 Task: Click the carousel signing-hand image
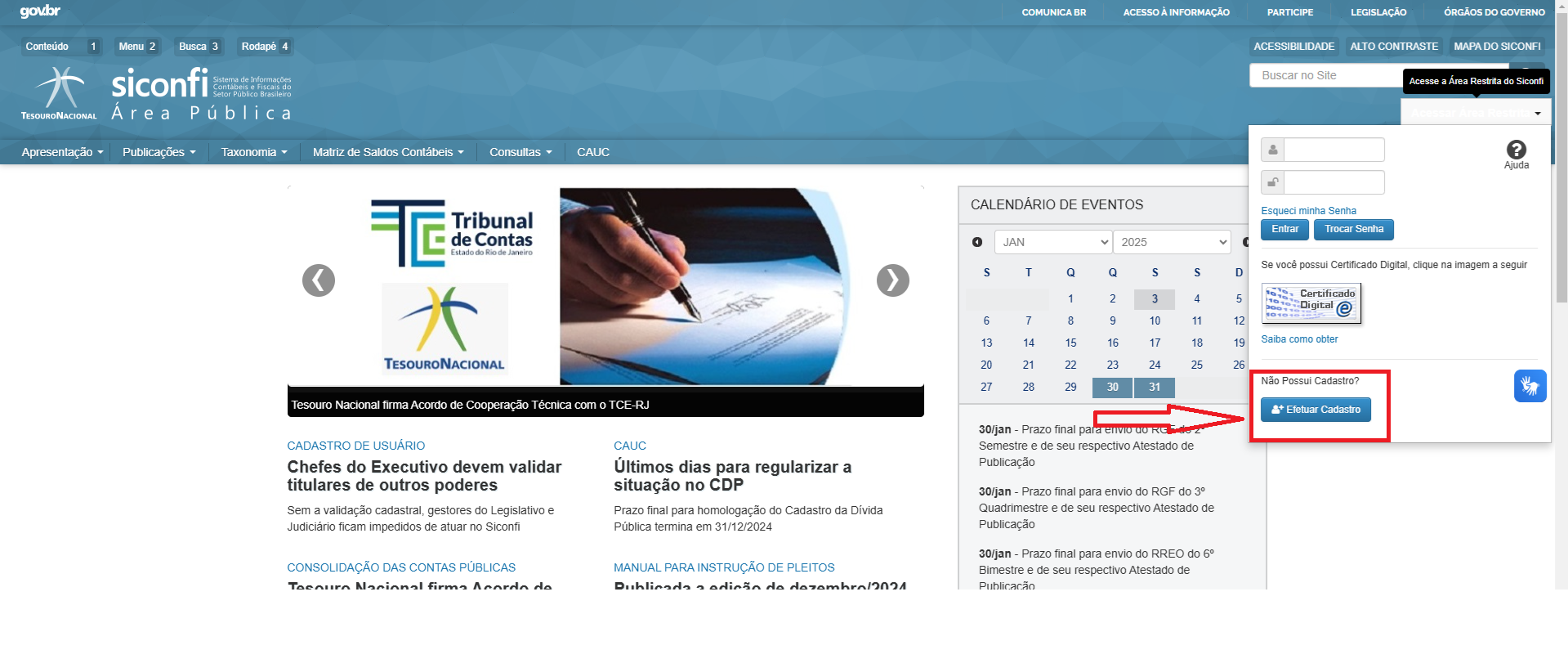[x=705, y=286]
